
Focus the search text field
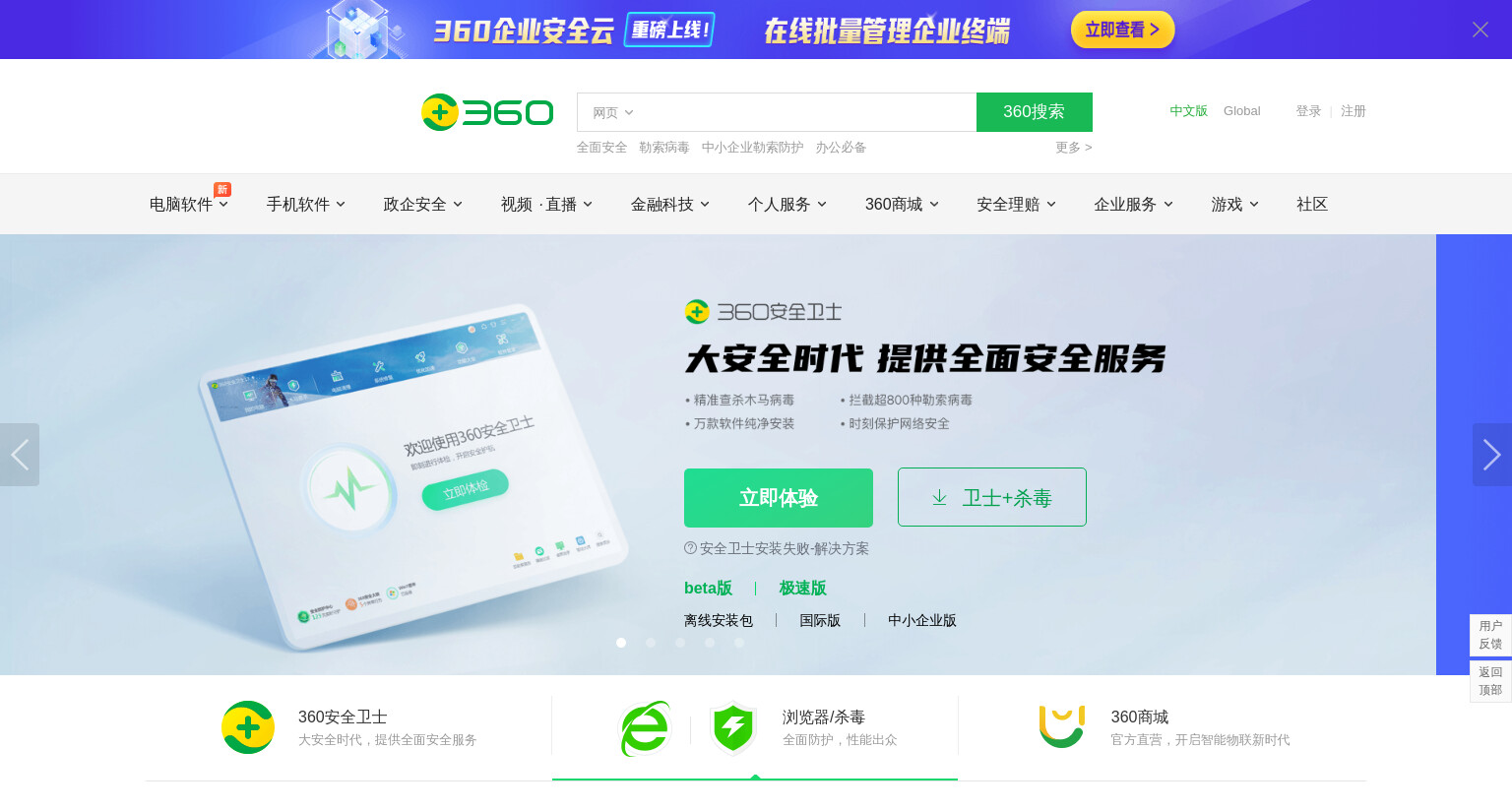click(807, 112)
